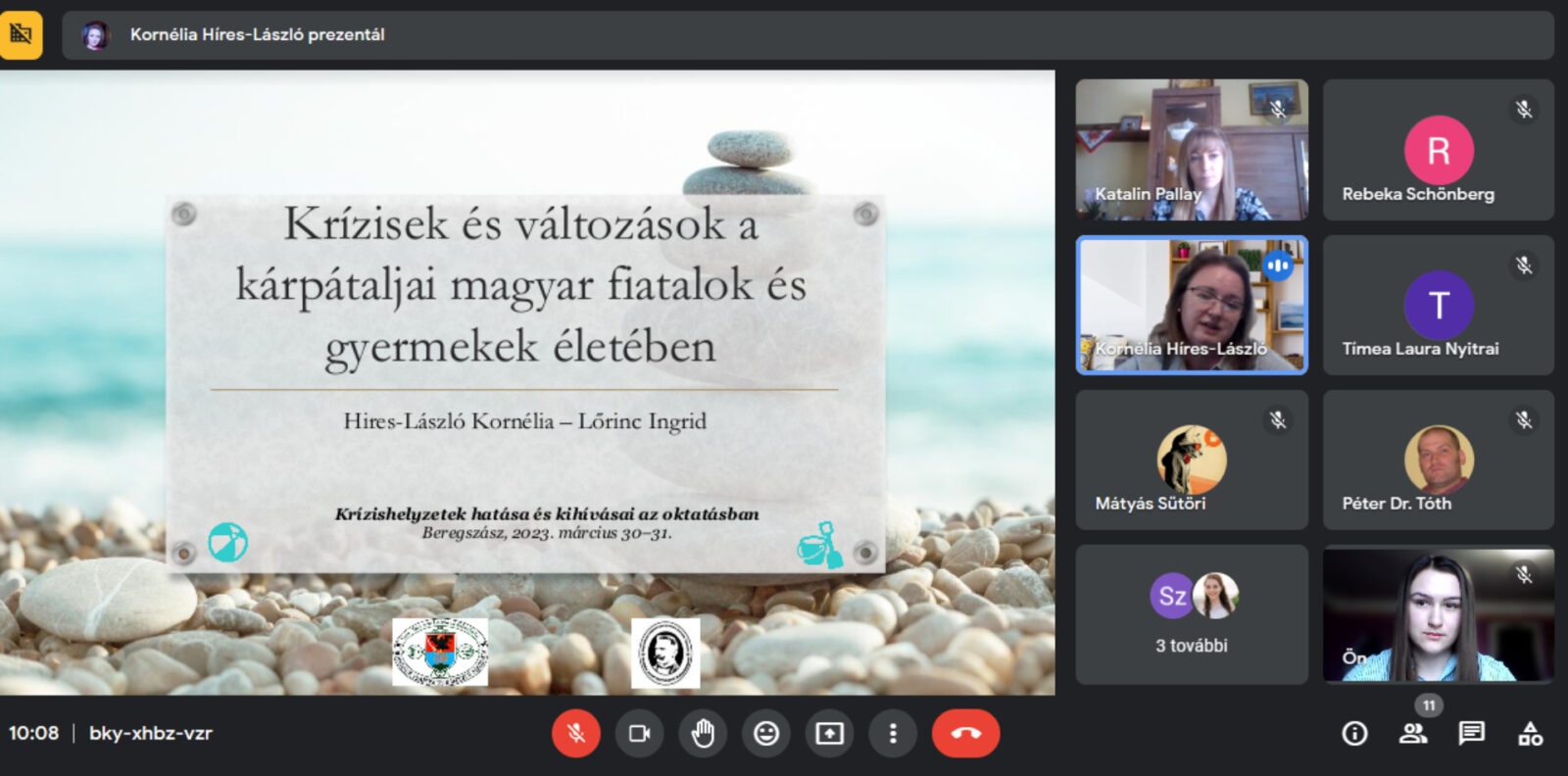Raise your hand in the meeting
This screenshot has height=776, width=1568.
tap(703, 733)
